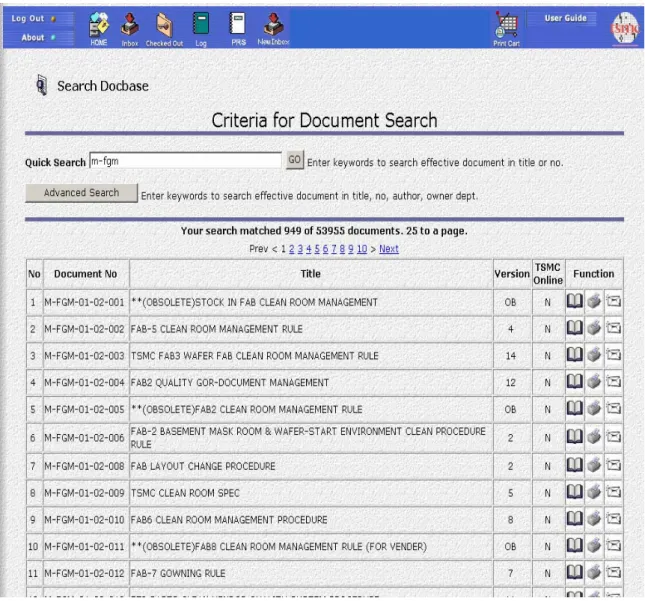Open the New Inbox icon
Screen dimensions: 645x601
tap(273, 28)
